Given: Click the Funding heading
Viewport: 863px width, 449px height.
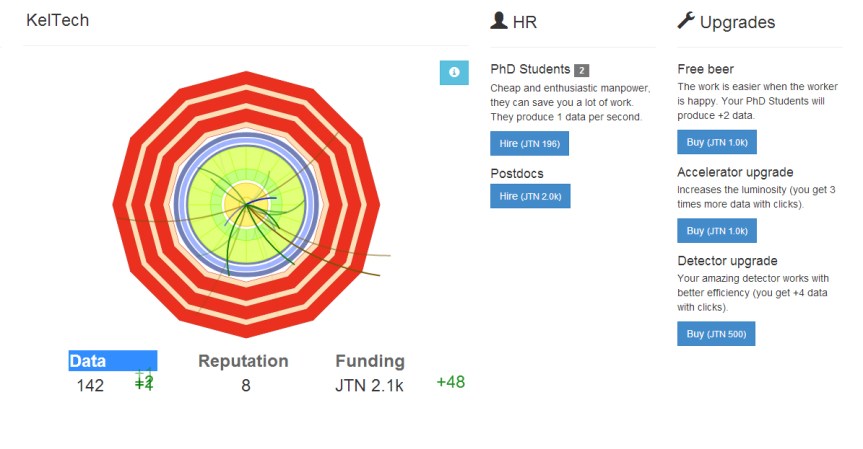Looking at the screenshot, I should coord(370,361).
